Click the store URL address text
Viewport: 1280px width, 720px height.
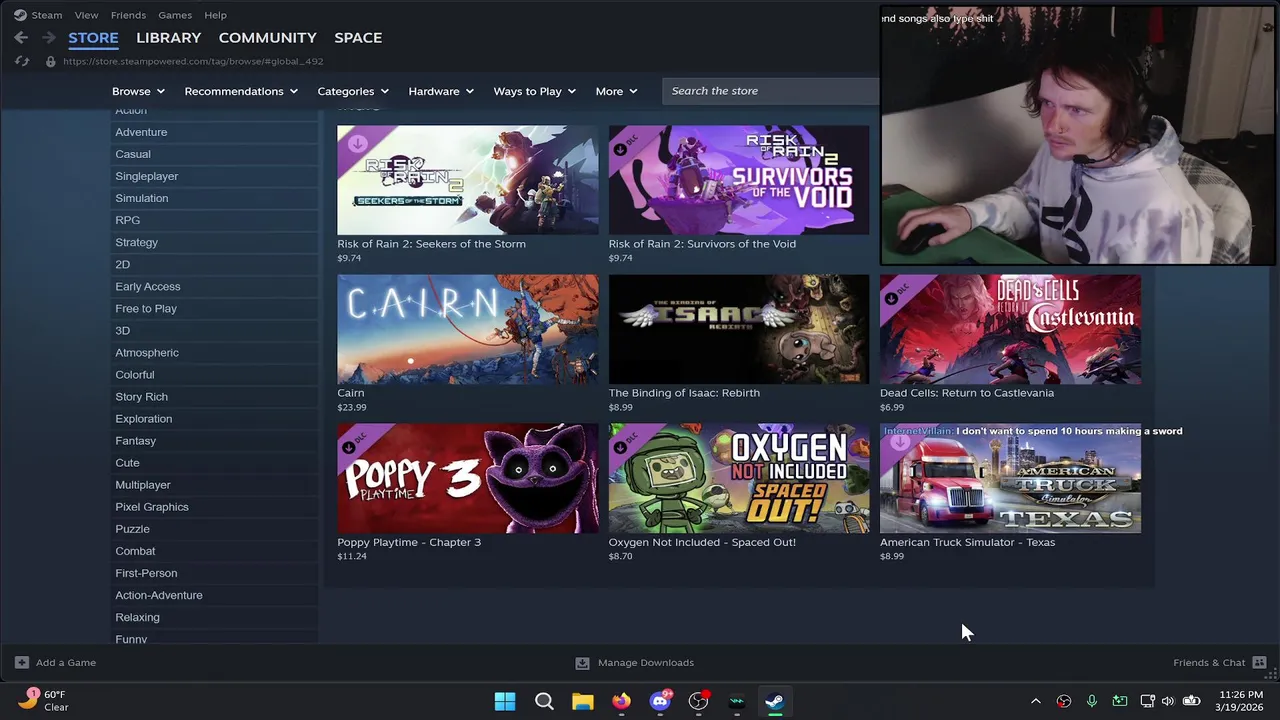point(193,61)
